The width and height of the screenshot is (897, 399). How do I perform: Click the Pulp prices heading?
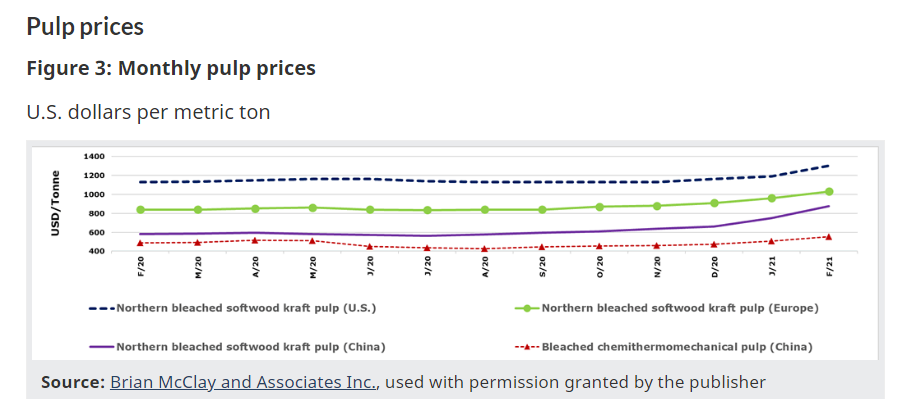(x=85, y=27)
